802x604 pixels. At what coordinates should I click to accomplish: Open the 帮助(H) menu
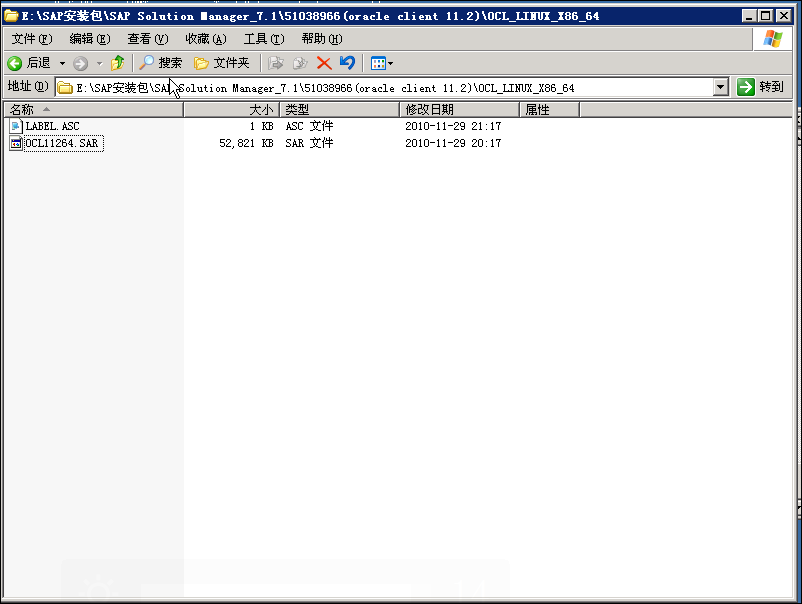[322, 39]
